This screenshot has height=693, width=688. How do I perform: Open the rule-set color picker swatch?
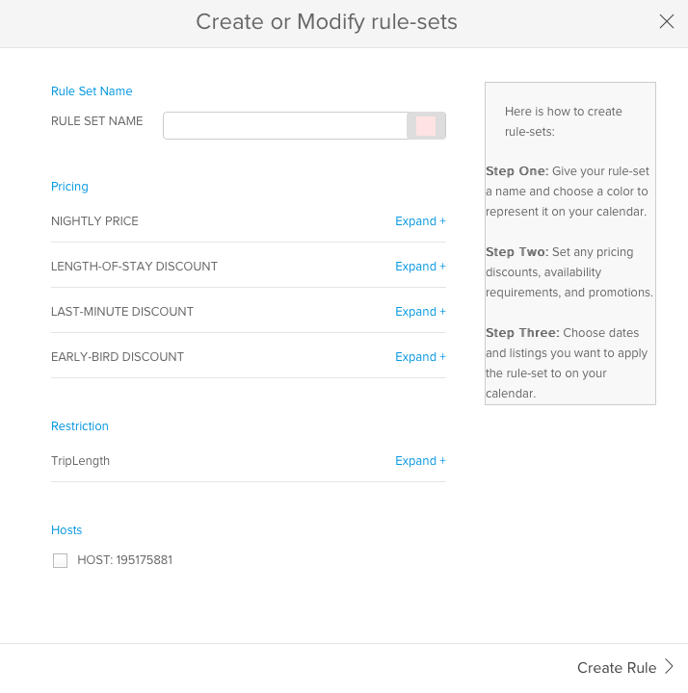(x=426, y=126)
